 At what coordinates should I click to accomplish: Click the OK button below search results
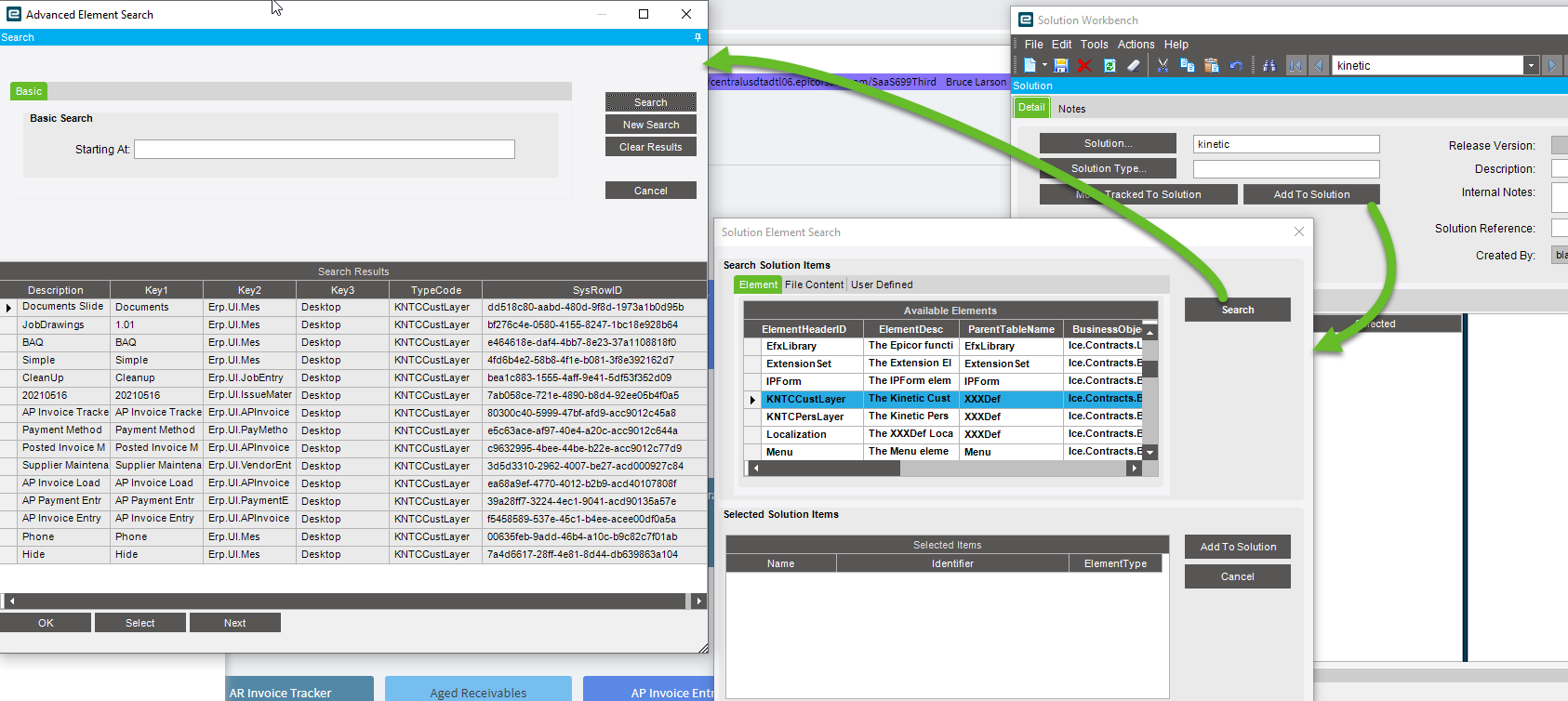click(46, 623)
